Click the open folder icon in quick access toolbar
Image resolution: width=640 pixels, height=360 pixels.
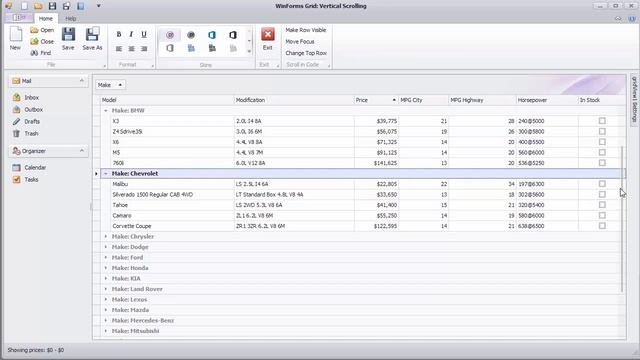tap(38, 6)
